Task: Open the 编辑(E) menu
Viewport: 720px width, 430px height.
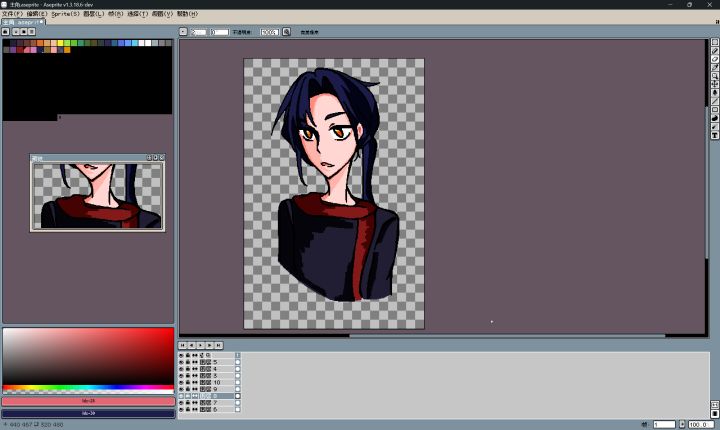Action: [37, 14]
